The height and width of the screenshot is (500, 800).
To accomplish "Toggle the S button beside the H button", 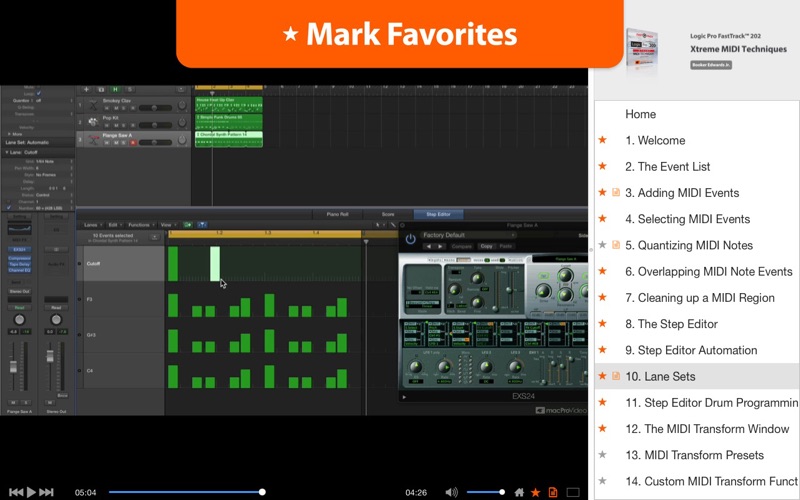I will coord(130,89).
